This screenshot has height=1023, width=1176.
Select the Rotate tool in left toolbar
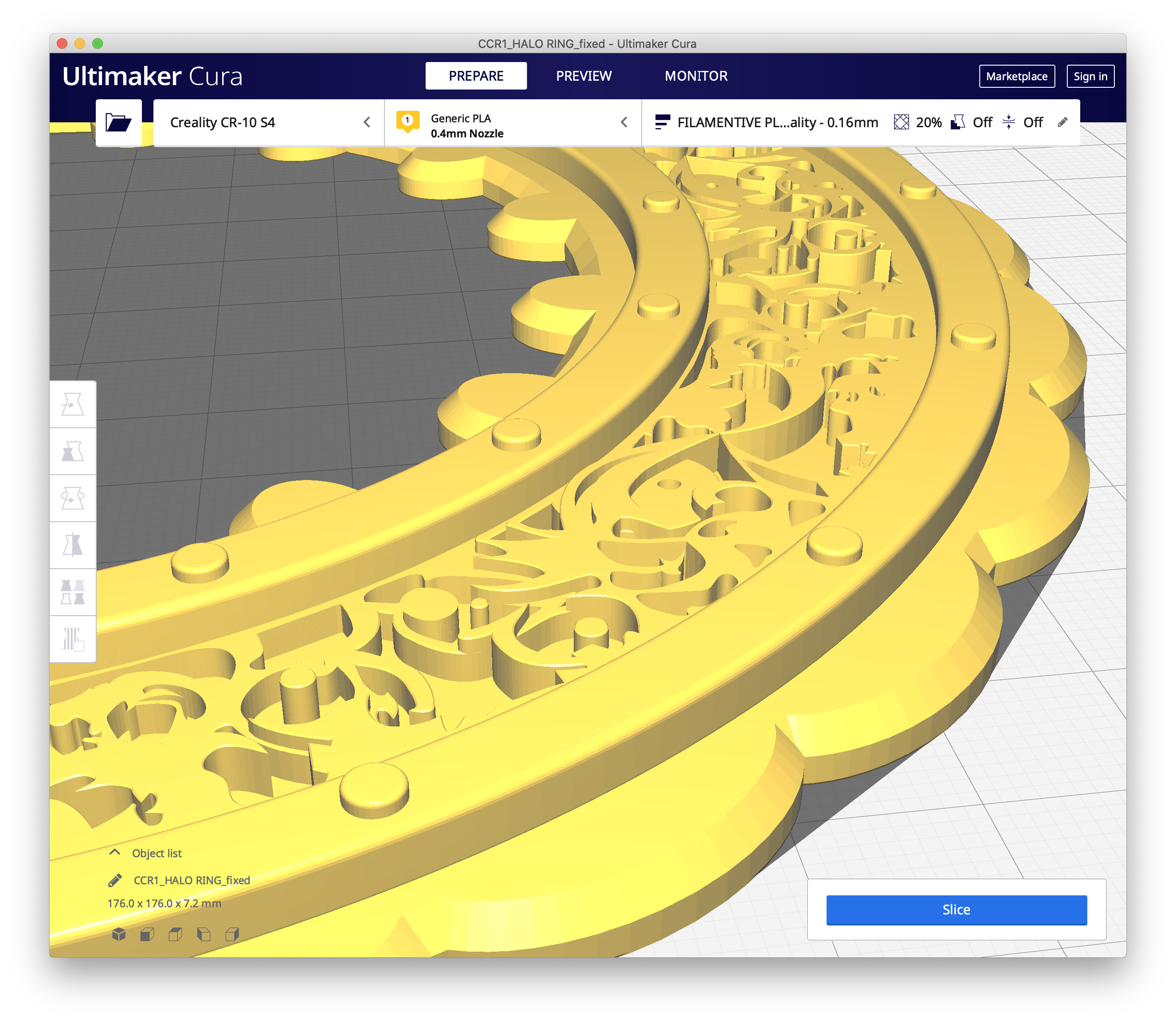73,498
